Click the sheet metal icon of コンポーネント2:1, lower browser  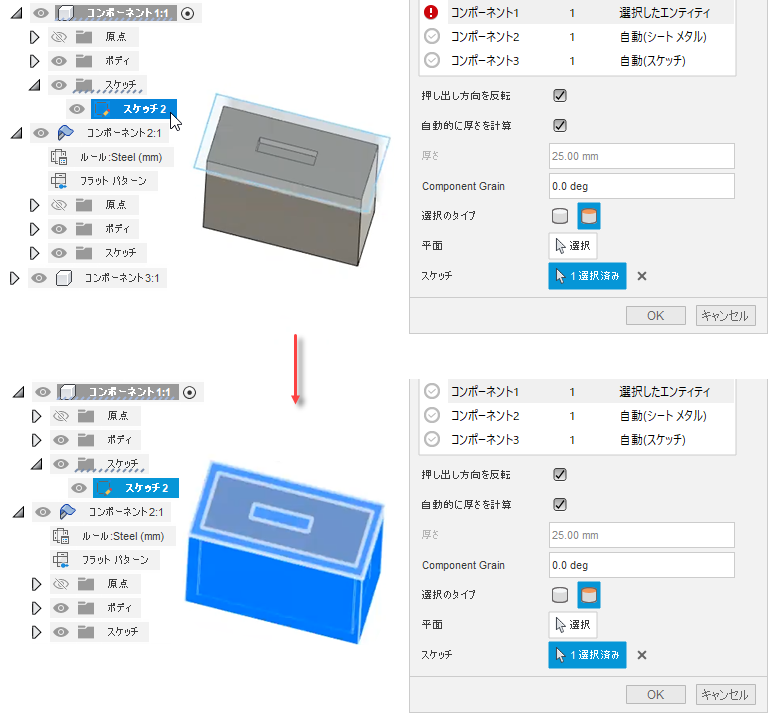pos(67,512)
